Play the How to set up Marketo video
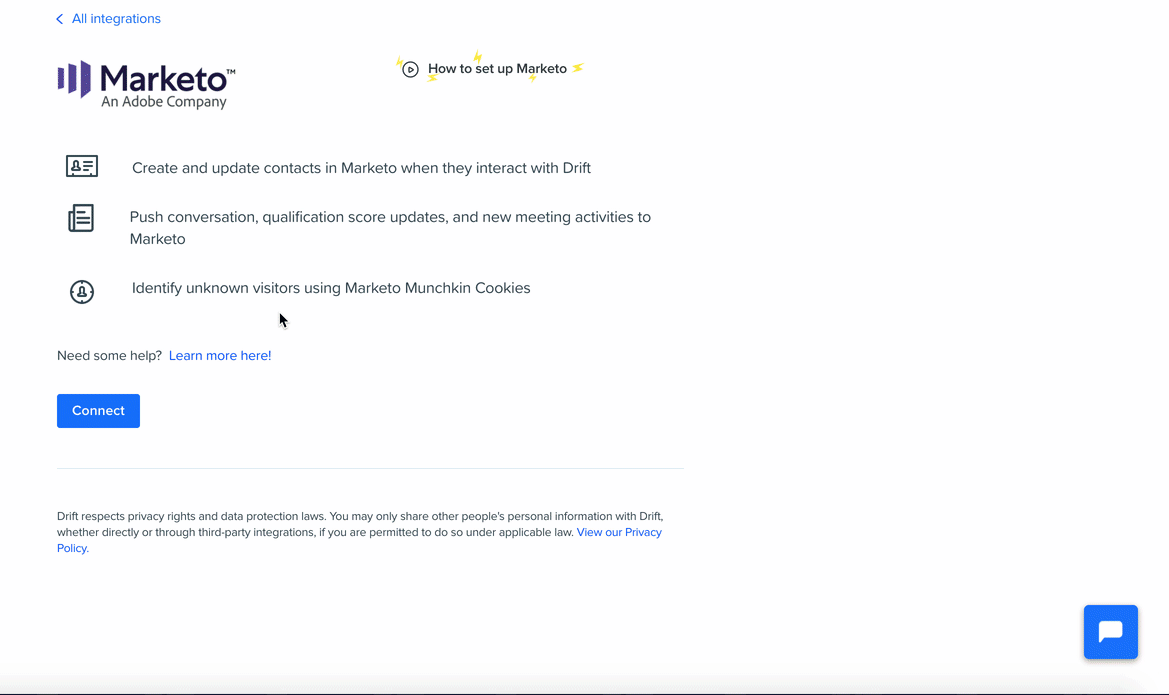1169x695 pixels. (410, 69)
